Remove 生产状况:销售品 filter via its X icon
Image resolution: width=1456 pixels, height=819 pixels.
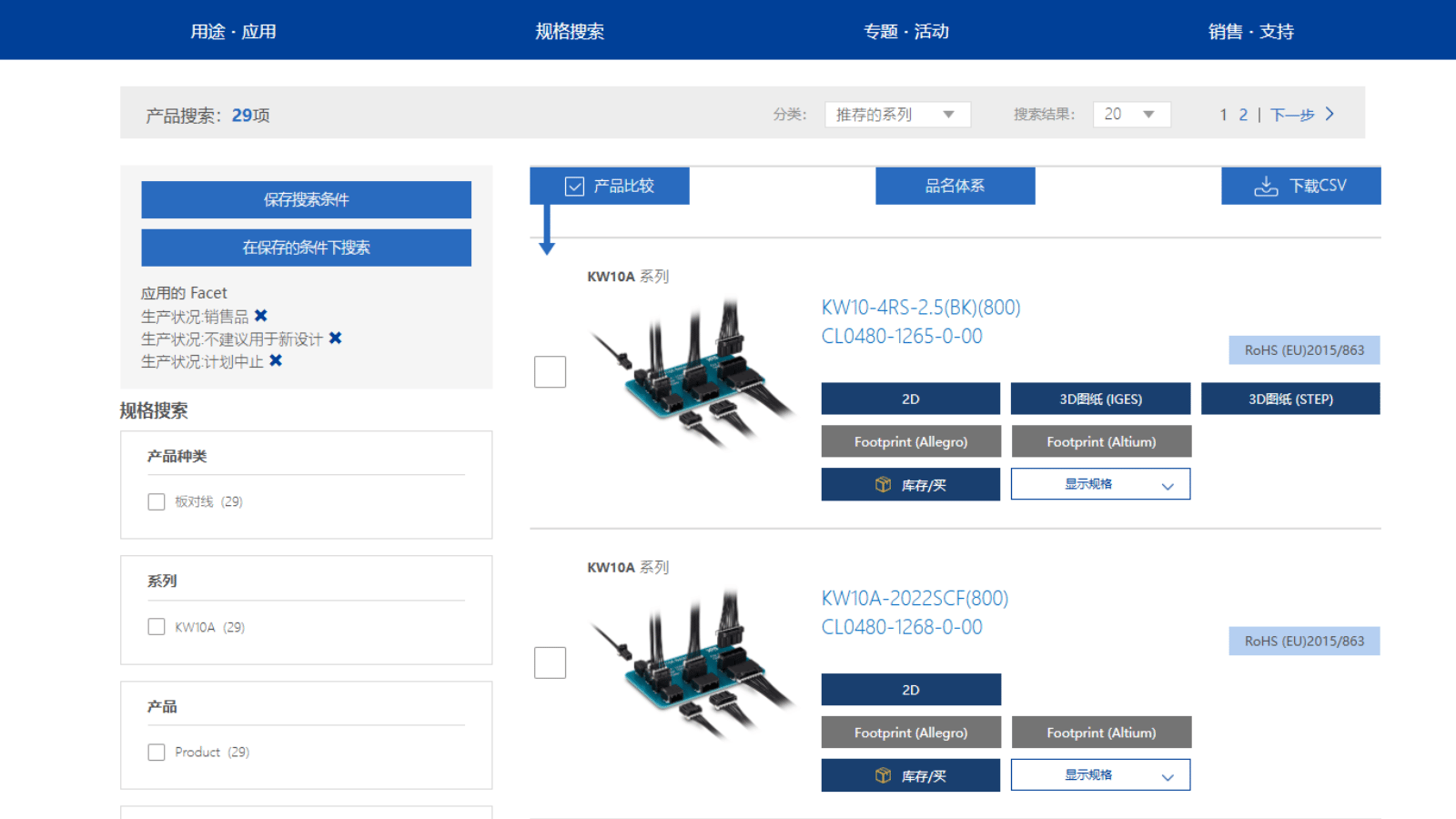[x=260, y=316]
